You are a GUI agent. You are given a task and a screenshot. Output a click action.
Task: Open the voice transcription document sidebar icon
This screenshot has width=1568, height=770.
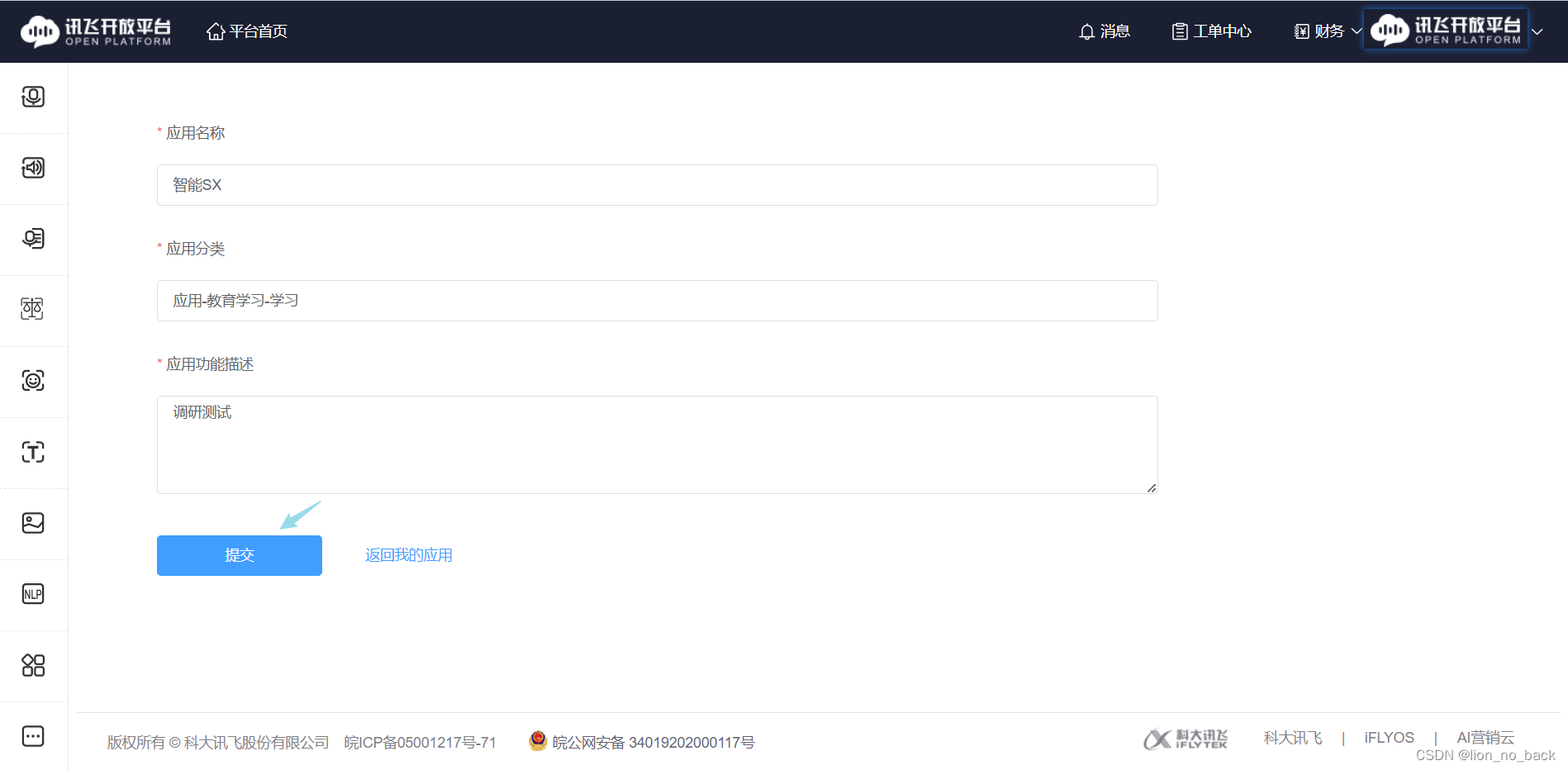tap(33, 239)
